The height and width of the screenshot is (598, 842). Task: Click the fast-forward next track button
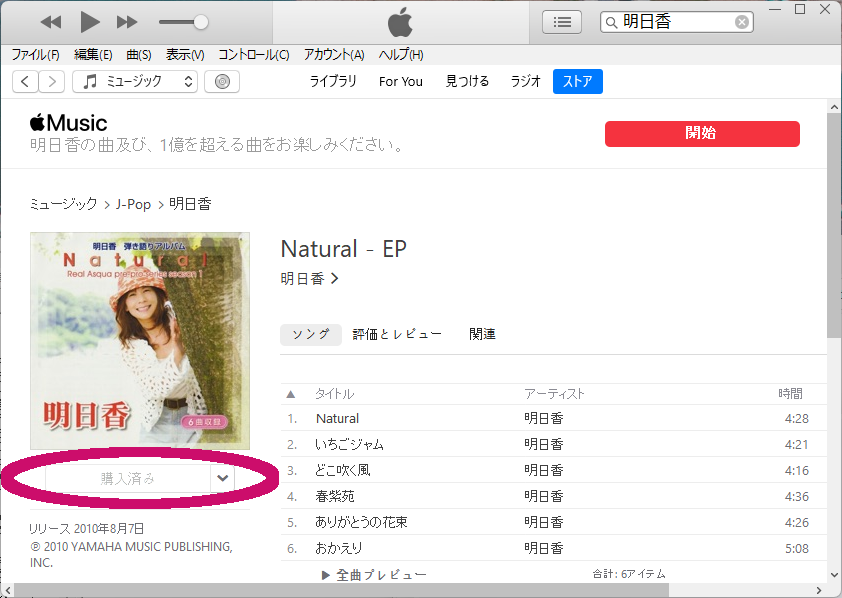coord(127,22)
